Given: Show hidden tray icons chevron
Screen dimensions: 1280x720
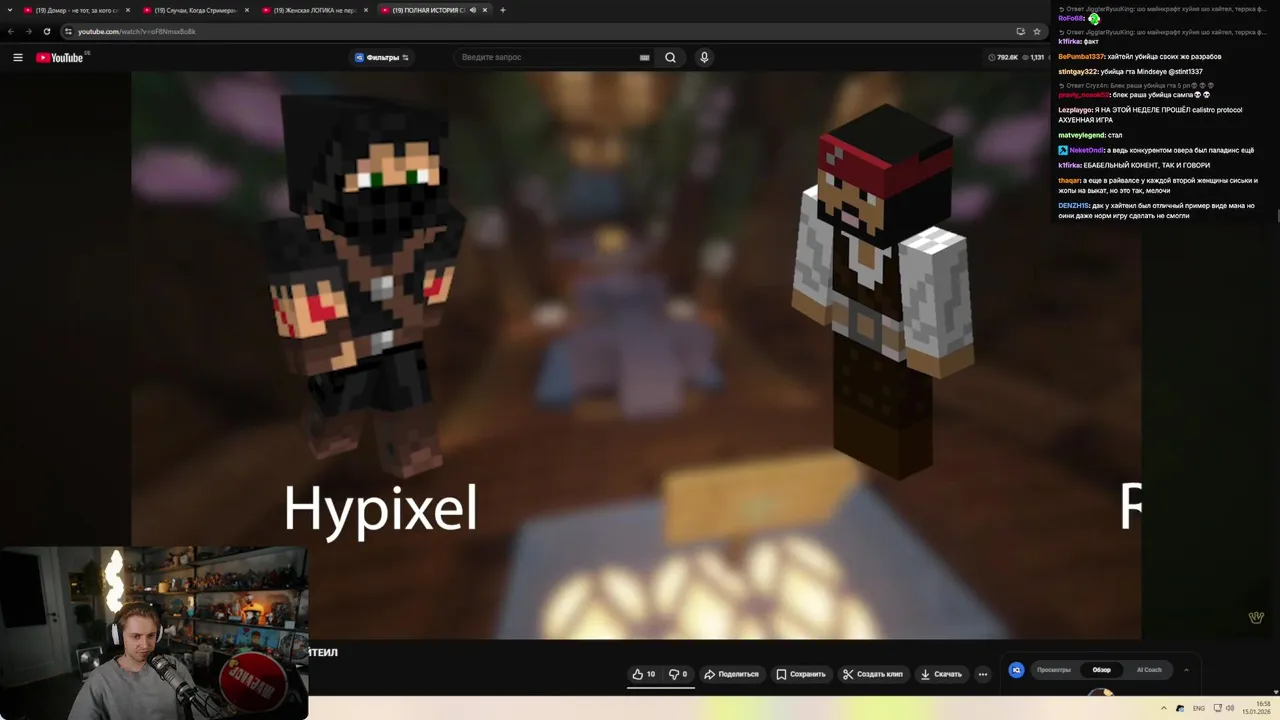Looking at the screenshot, I should 1163,708.
